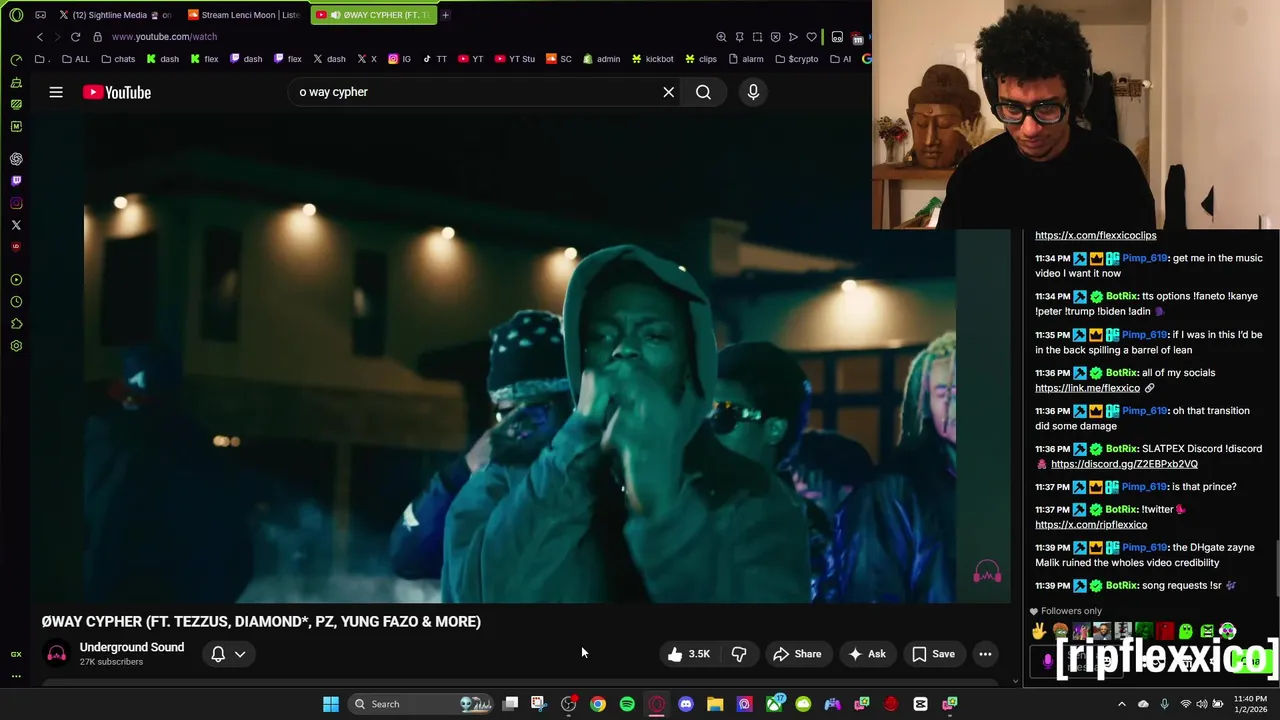Go to YouTube home via the logo
Image resolution: width=1280 pixels, height=720 pixels.
(x=117, y=92)
